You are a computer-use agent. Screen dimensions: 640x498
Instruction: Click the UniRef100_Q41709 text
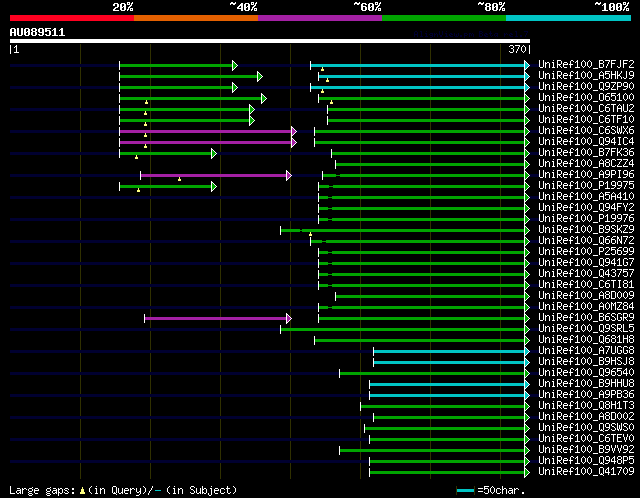[586, 472]
